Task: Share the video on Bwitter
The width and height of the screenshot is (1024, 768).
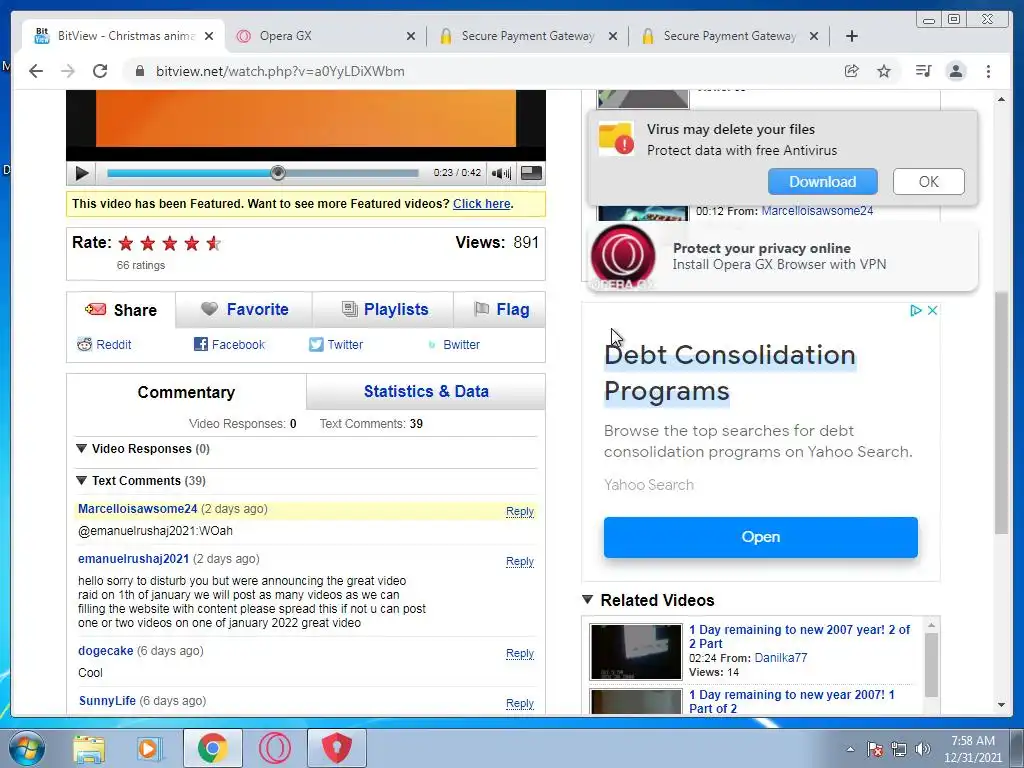Action: [x=454, y=344]
